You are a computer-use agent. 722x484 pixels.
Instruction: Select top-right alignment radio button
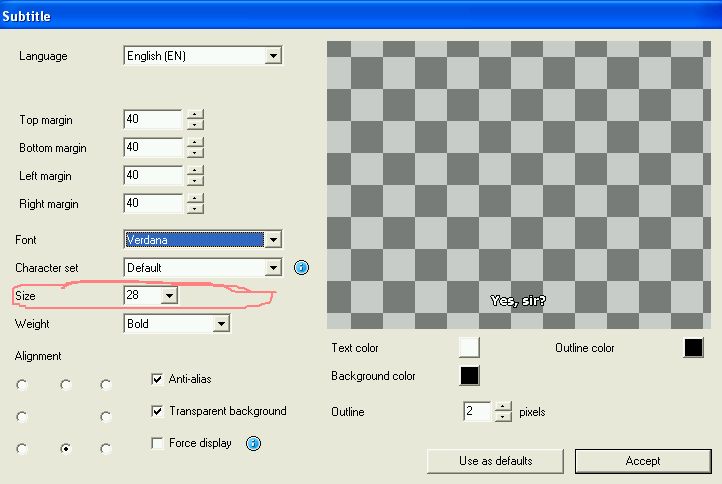pyautogui.click(x=105, y=385)
